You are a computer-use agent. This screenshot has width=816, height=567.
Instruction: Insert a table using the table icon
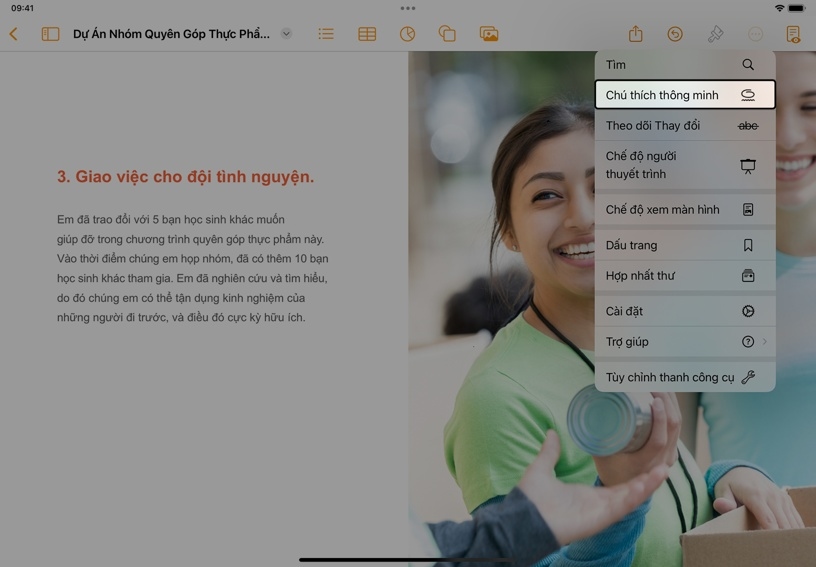pyautogui.click(x=367, y=34)
